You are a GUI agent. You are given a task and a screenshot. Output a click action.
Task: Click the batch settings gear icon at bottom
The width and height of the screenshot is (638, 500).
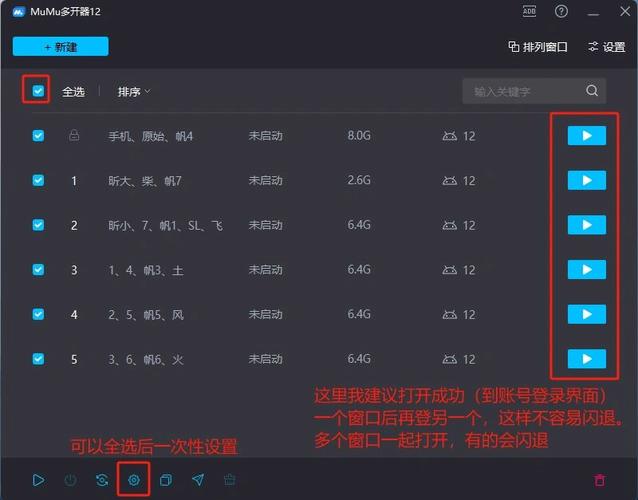(133, 480)
